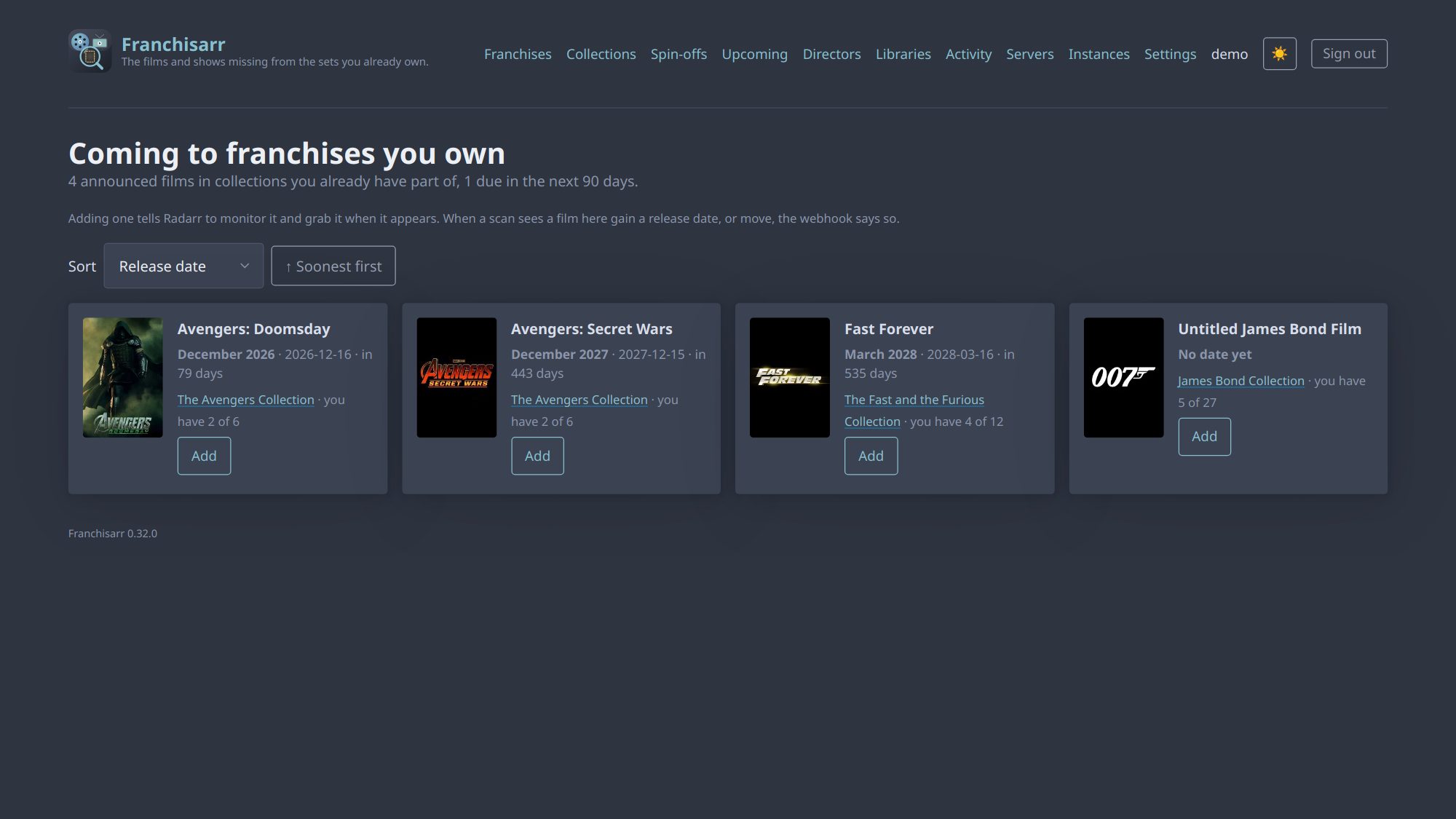
Task: Toggle light theme with the sun icon
Action: point(1279,54)
